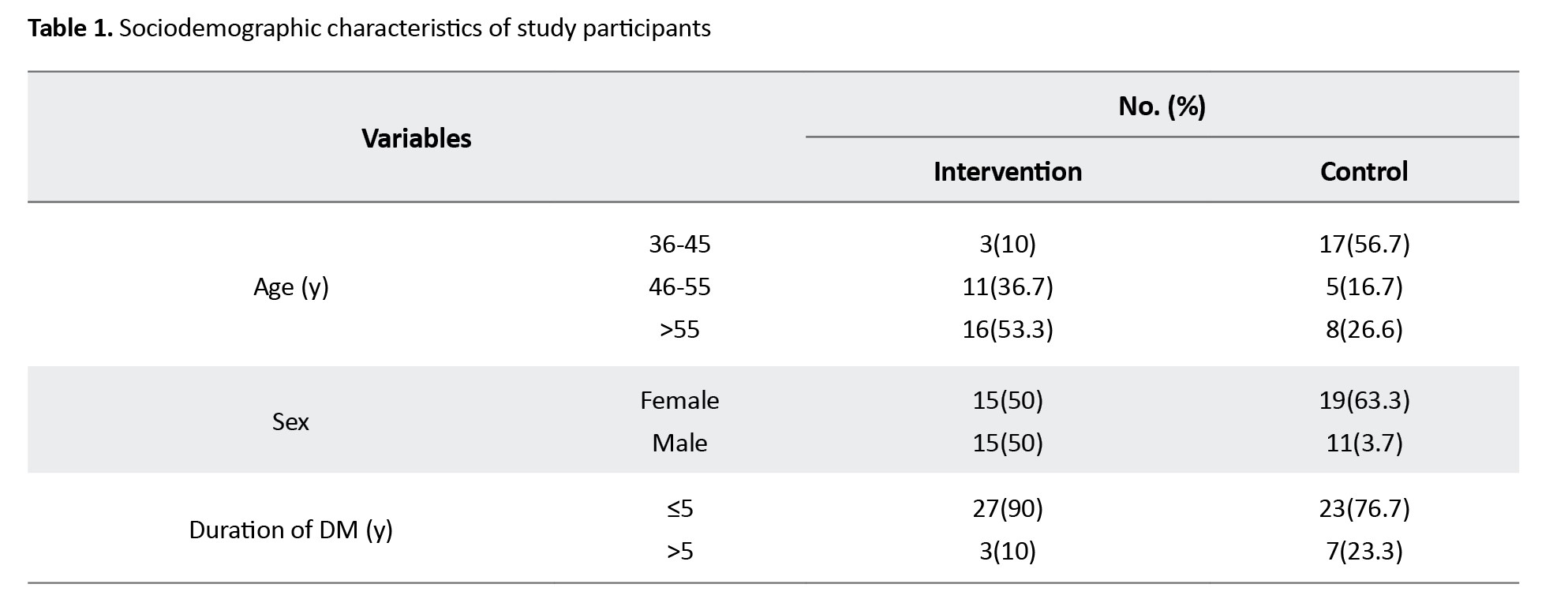Image resolution: width=1568 pixels, height=614 pixels.
Task: Select the 46-55 age category
Action: pyautogui.click(x=679, y=286)
